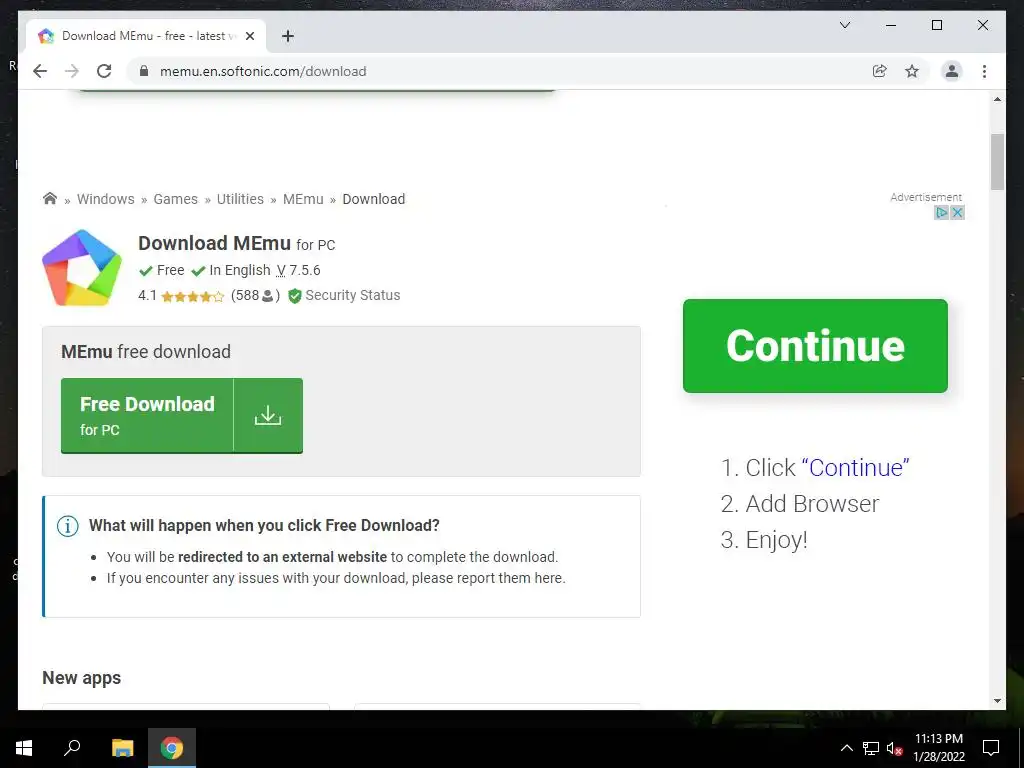Click the 588 user votes count
This screenshot has height=768, width=1024.
(255, 295)
